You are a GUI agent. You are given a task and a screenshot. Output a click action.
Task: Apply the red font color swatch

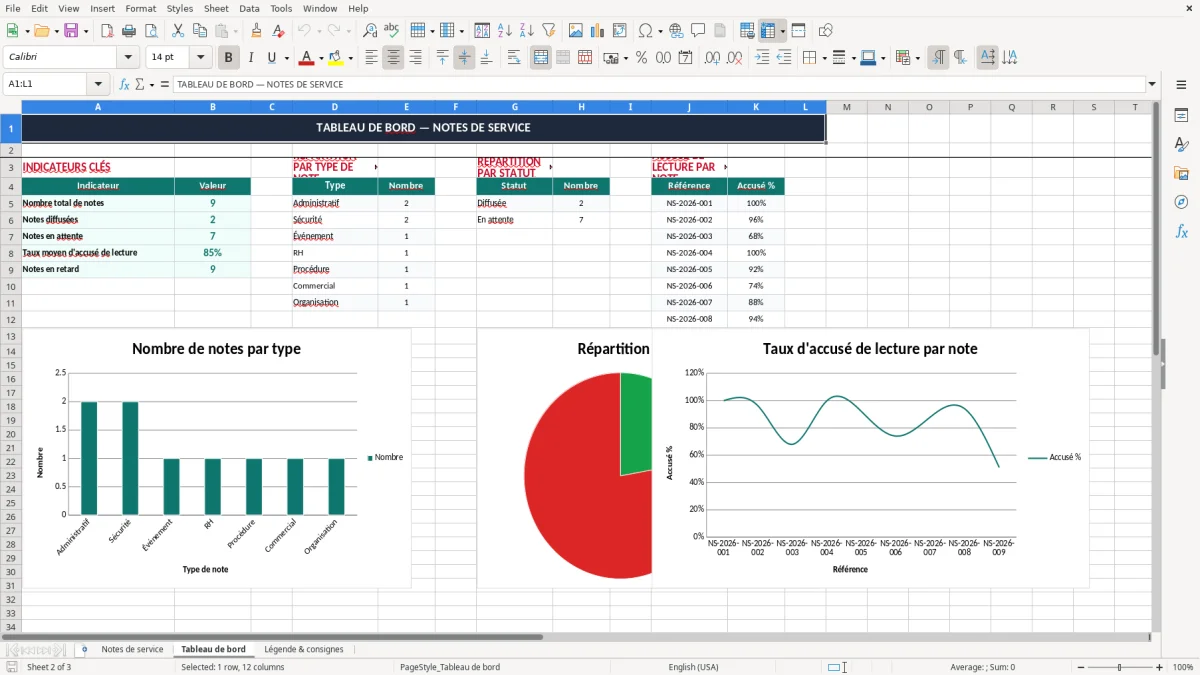point(307,58)
